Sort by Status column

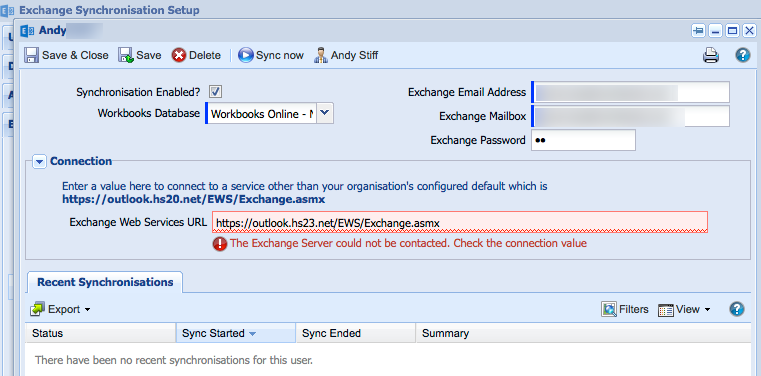(100, 333)
